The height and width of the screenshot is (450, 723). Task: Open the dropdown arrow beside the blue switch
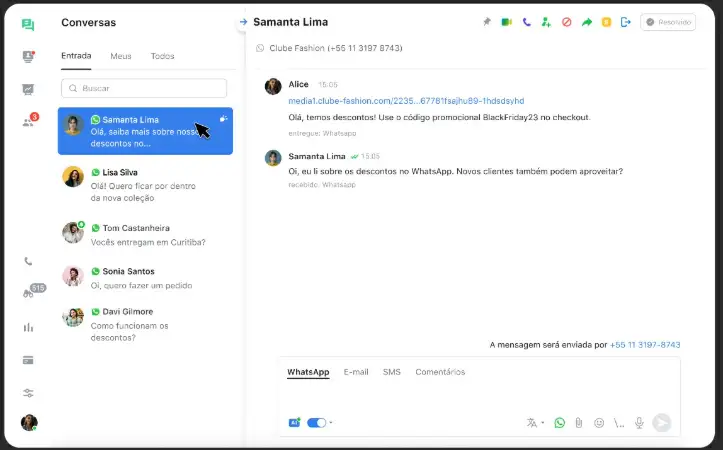point(331,423)
